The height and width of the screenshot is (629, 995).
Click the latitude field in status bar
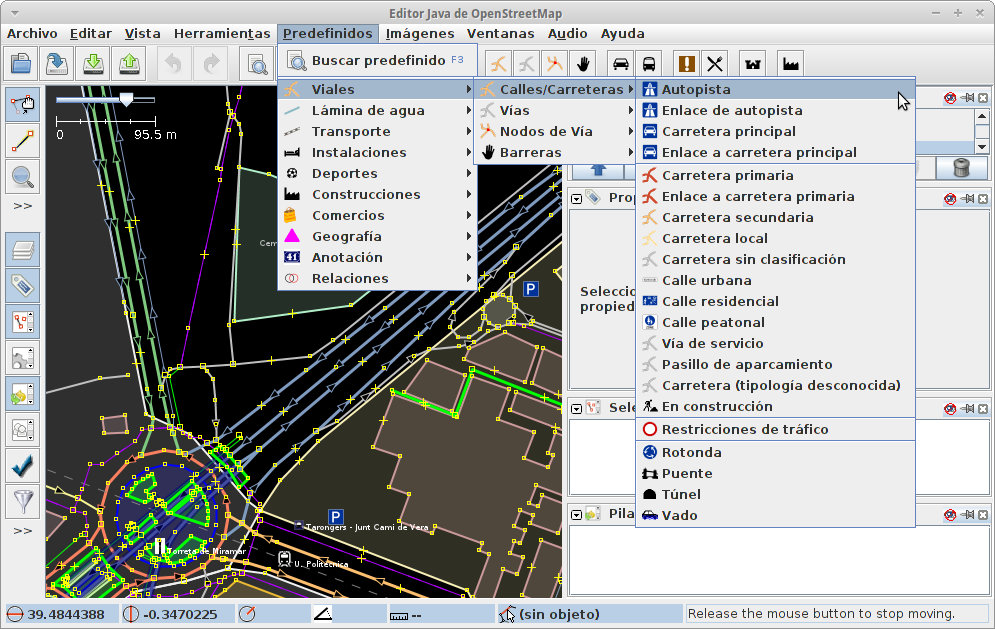point(65,614)
